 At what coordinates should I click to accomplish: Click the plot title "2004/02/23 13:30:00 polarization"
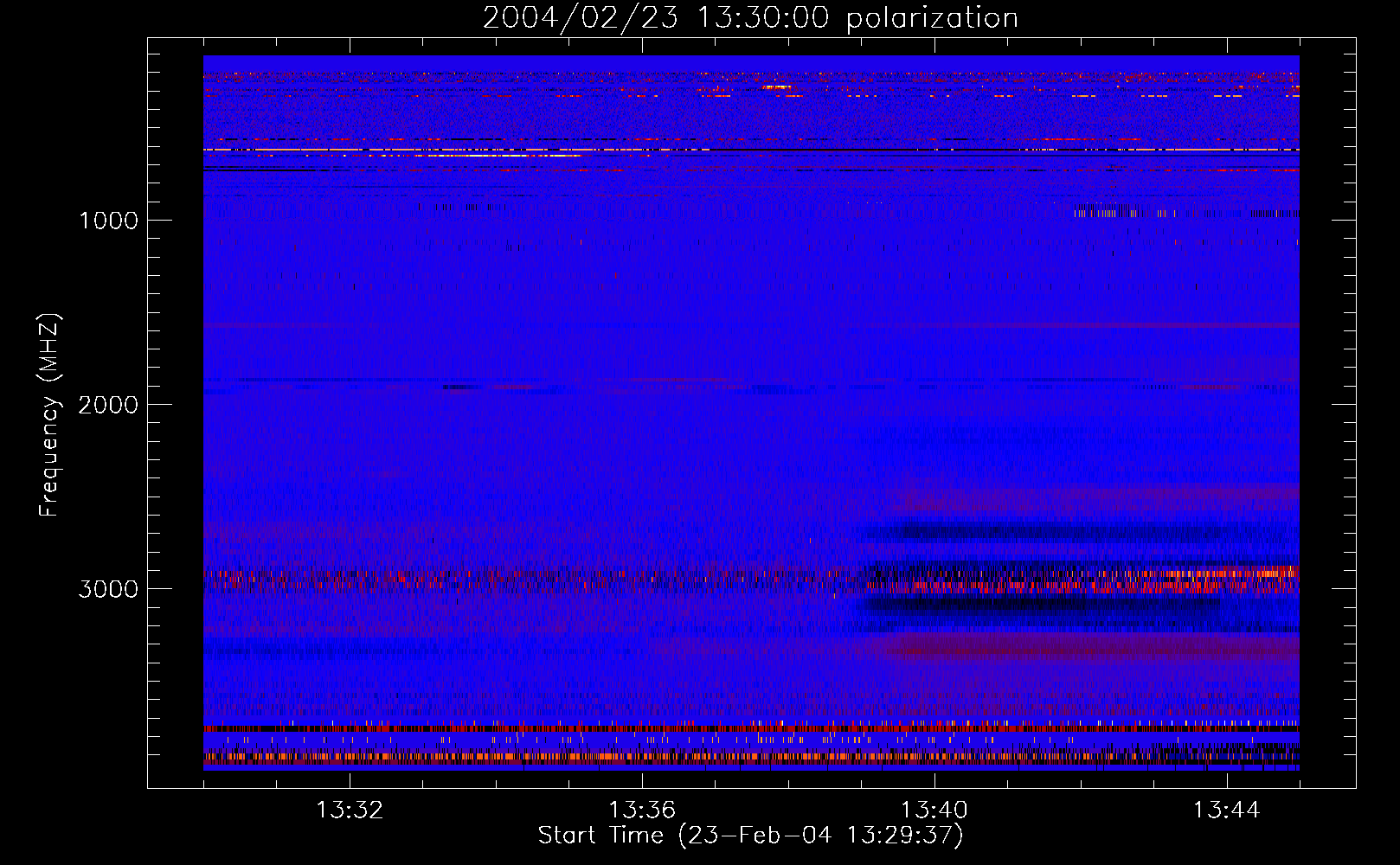point(750,18)
